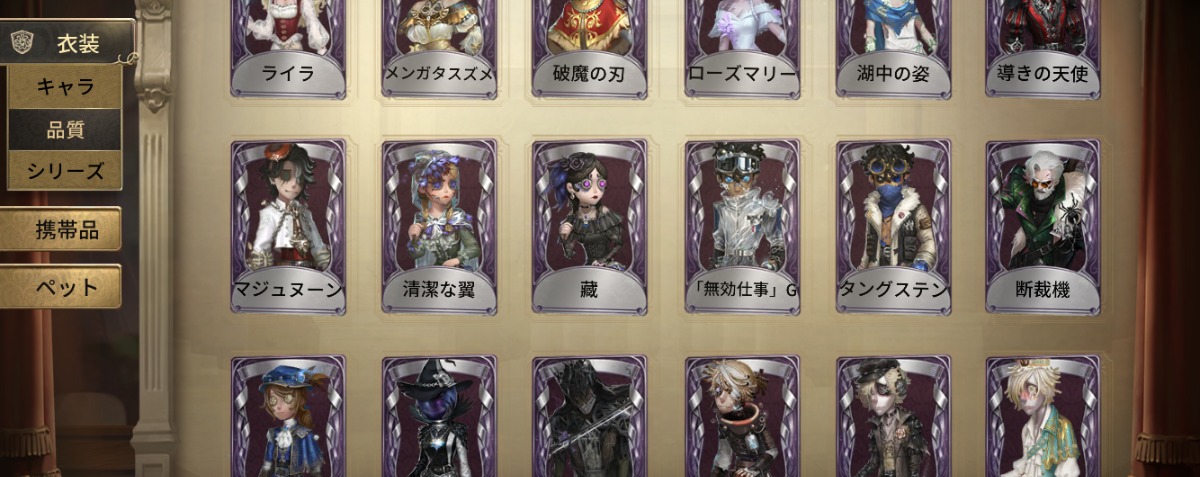This screenshot has height=477, width=1200.
Task: Open the 湖中の姿 costume card
Action: tap(893, 48)
